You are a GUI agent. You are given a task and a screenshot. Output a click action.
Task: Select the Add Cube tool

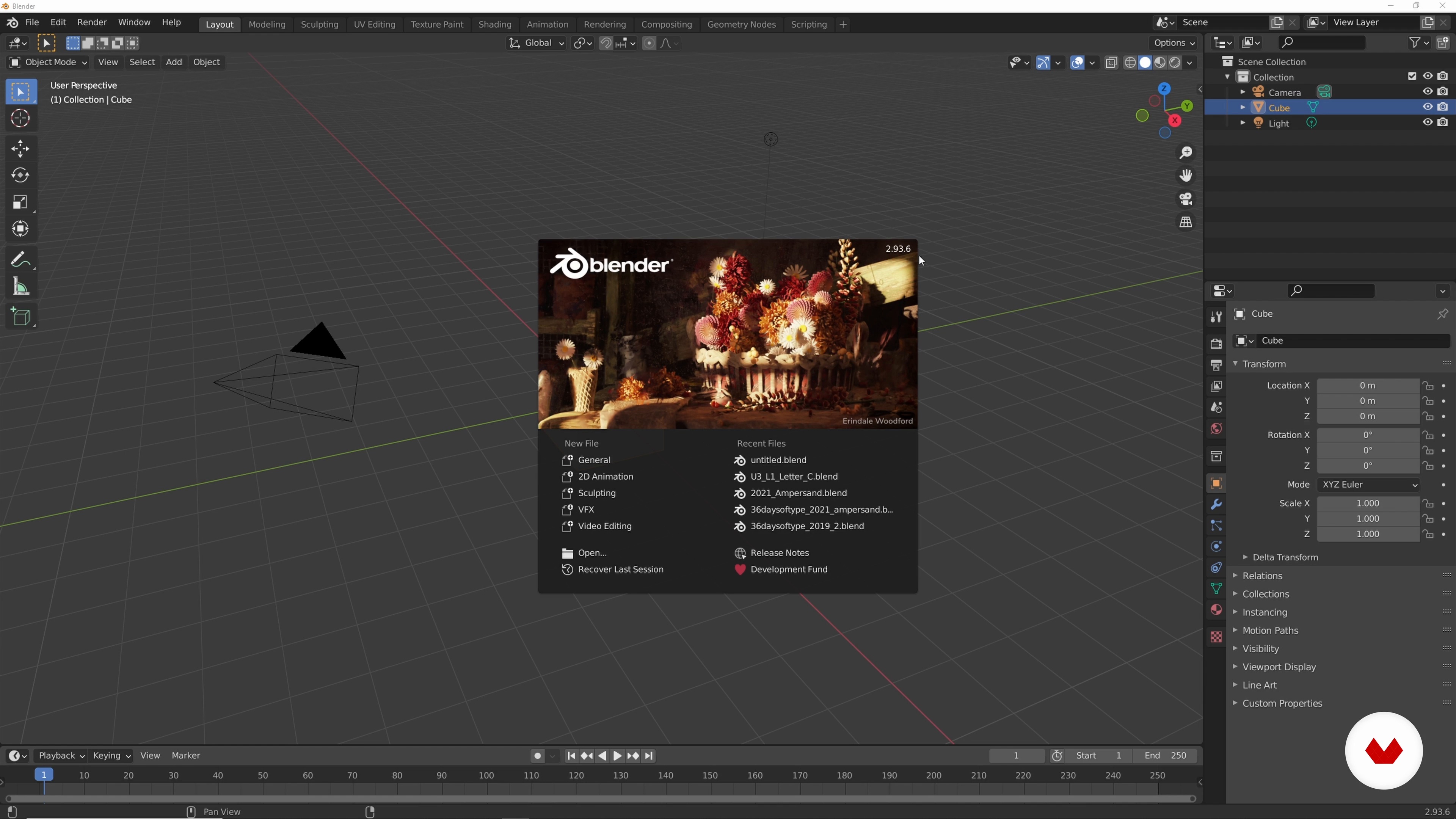coord(20,317)
